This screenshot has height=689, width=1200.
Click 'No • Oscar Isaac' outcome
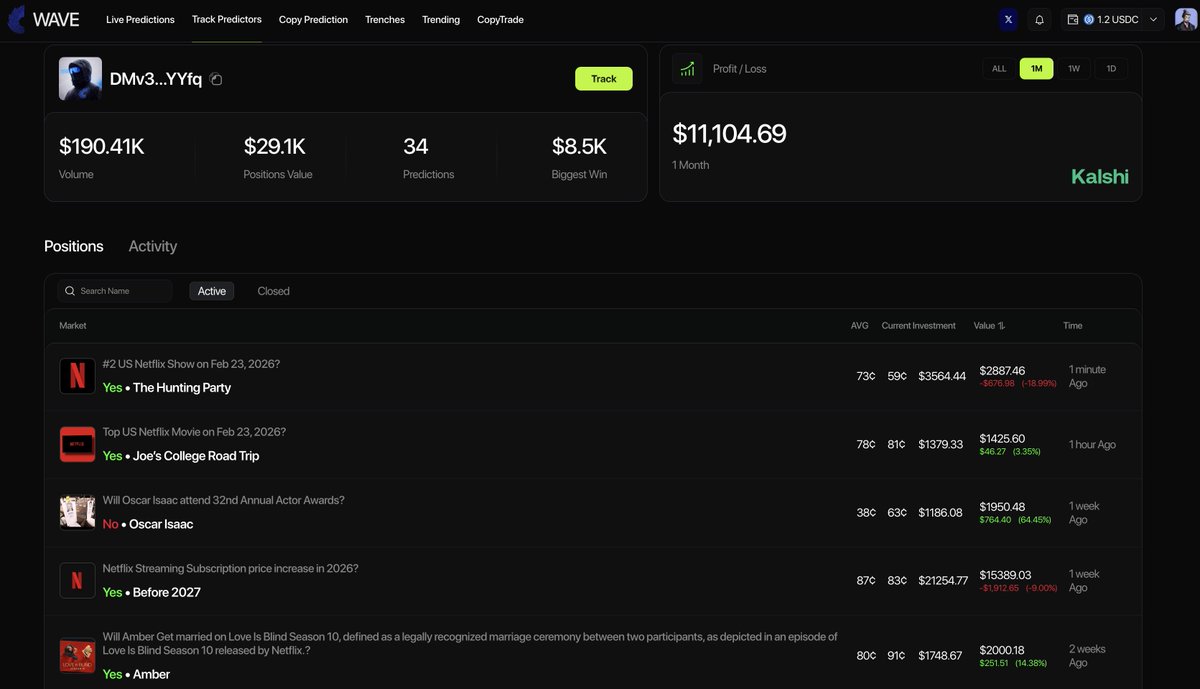click(148, 524)
